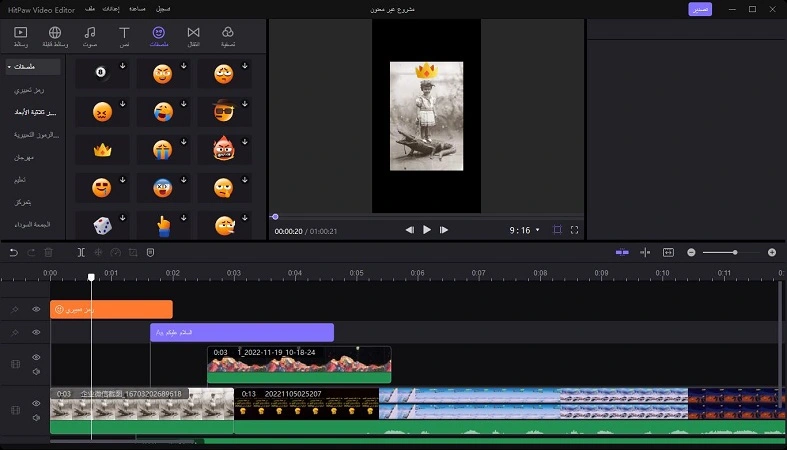Screen dimensions: 787x450
Task: Pin the purple text track
Action: (15, 332)
